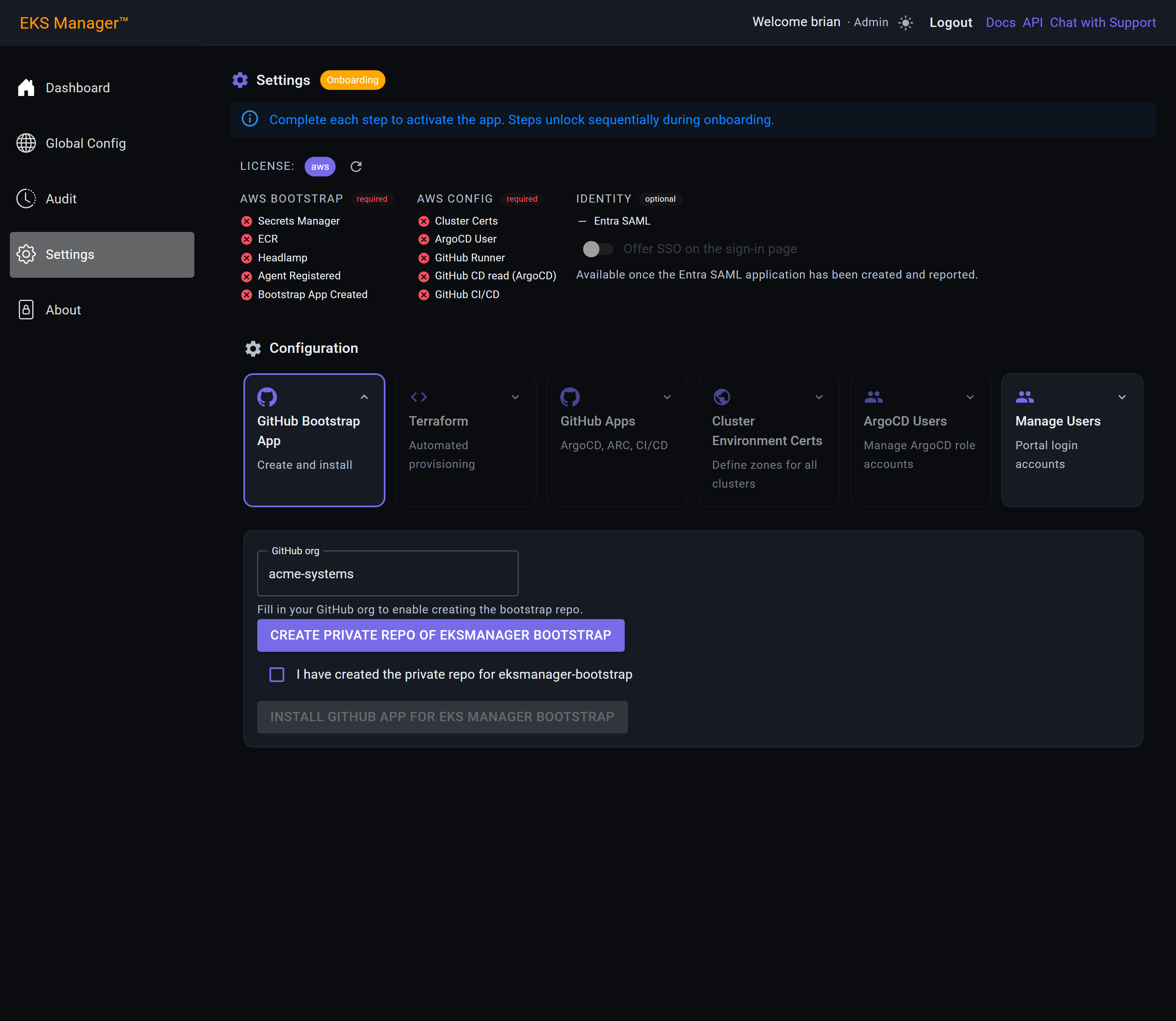Screen dimensions: 1176x1021
Task: Click Logout in the header
Action: click(950, 23)
